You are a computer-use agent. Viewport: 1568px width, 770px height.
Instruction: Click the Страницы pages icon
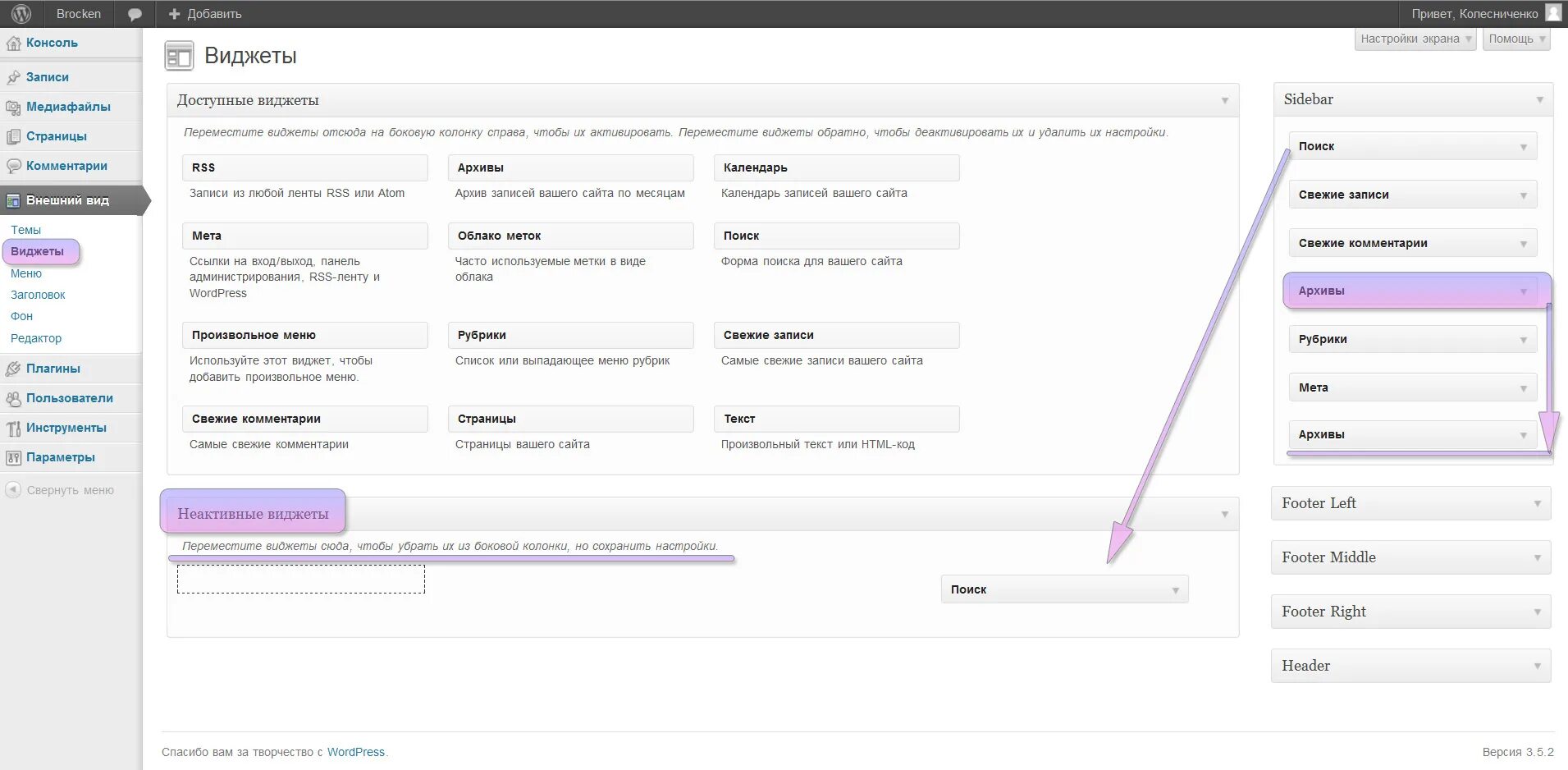tap(13, 136)
